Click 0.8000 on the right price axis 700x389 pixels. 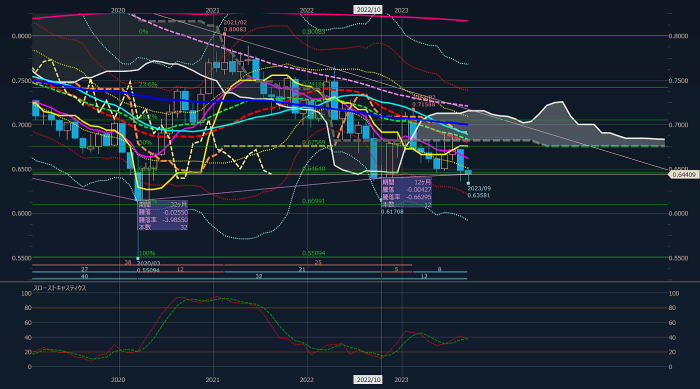pyautogui.click(x=678, y=36)
